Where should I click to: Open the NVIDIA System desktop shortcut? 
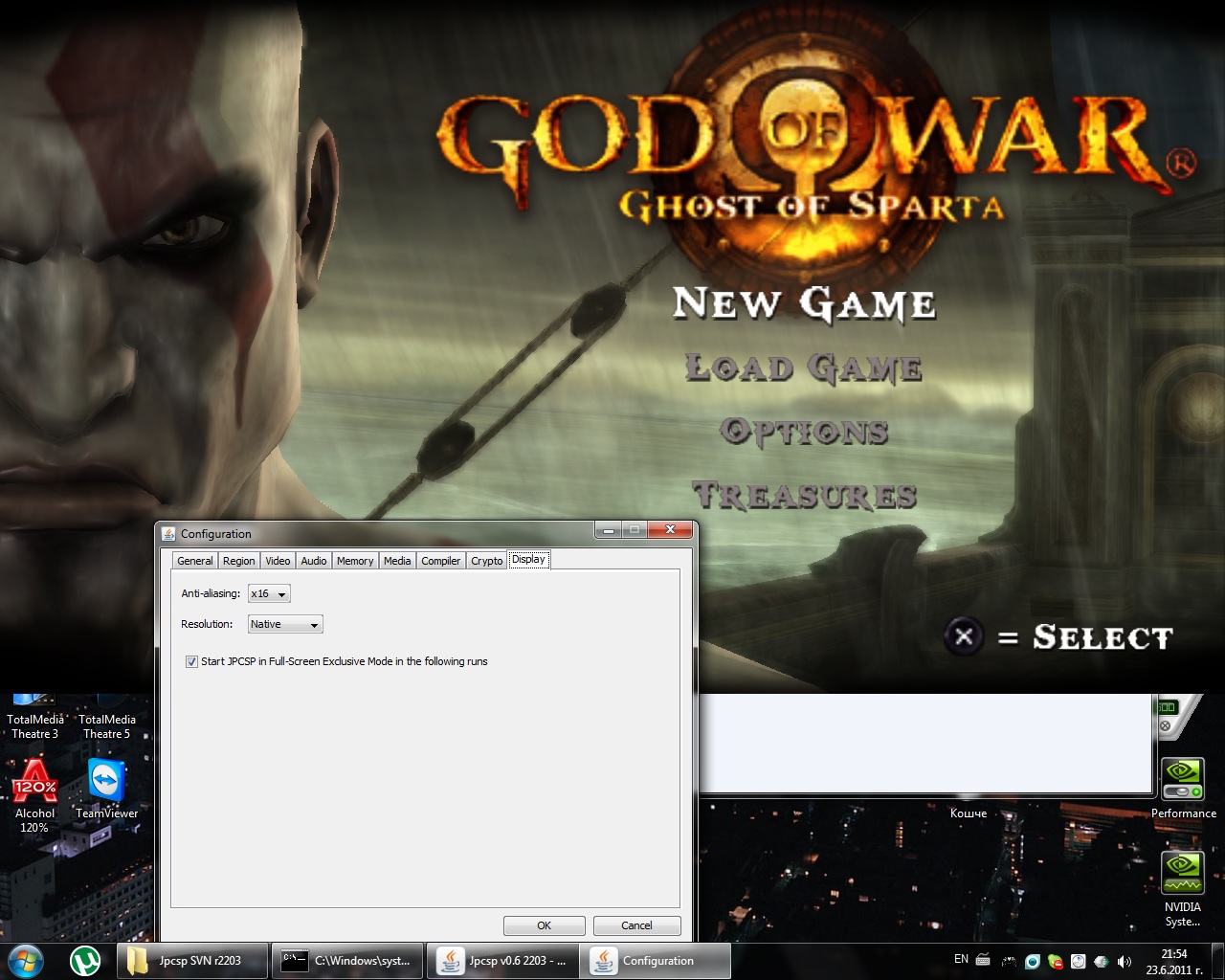[x=1182, y=873]
